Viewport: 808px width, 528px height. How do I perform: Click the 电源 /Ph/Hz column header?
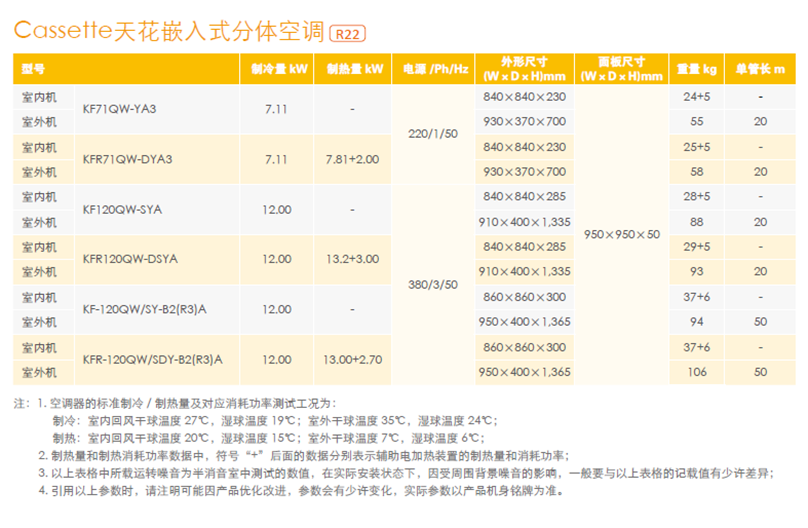click(435, 69)
